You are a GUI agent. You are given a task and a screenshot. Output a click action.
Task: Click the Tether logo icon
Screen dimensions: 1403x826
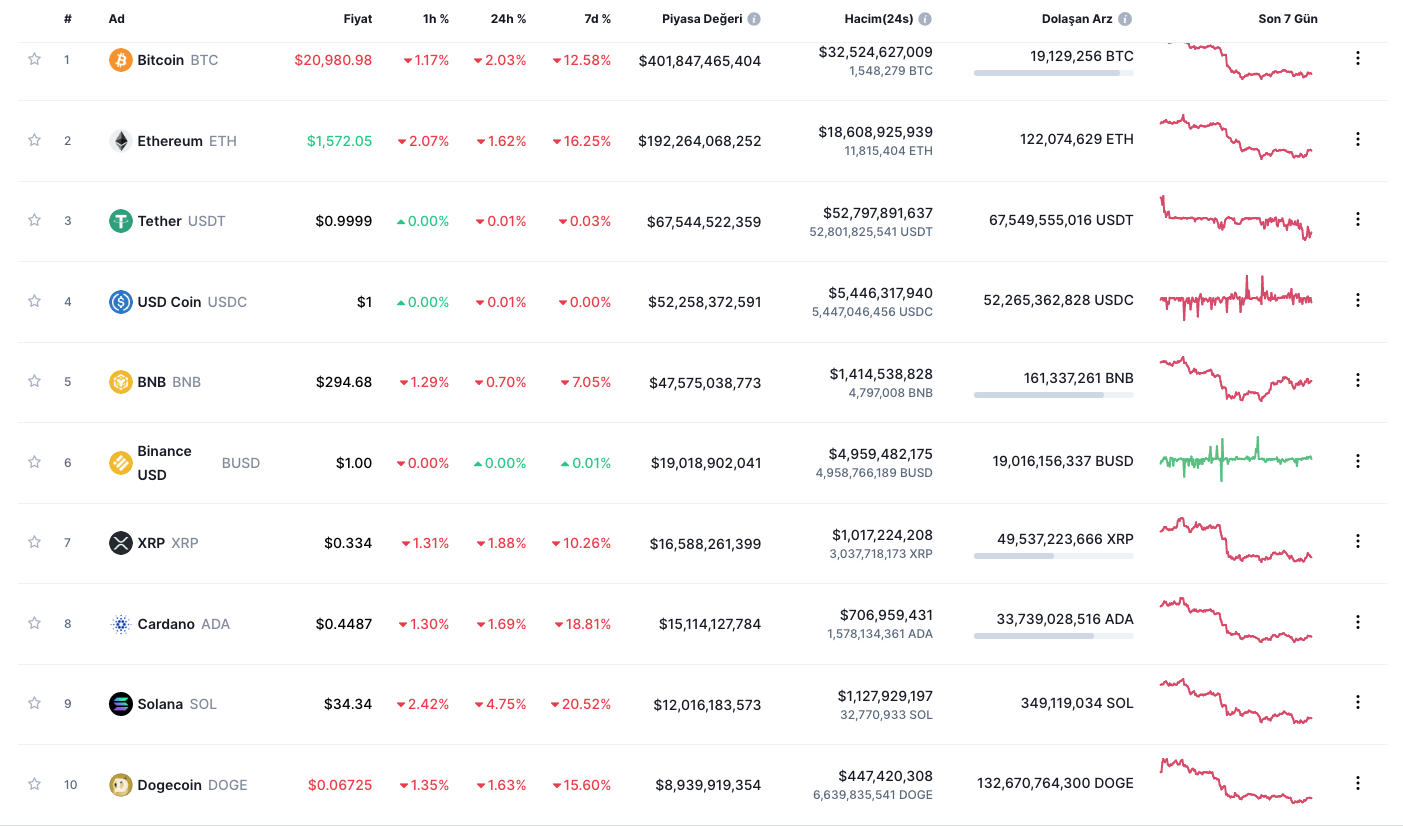(x=120, y=221)
